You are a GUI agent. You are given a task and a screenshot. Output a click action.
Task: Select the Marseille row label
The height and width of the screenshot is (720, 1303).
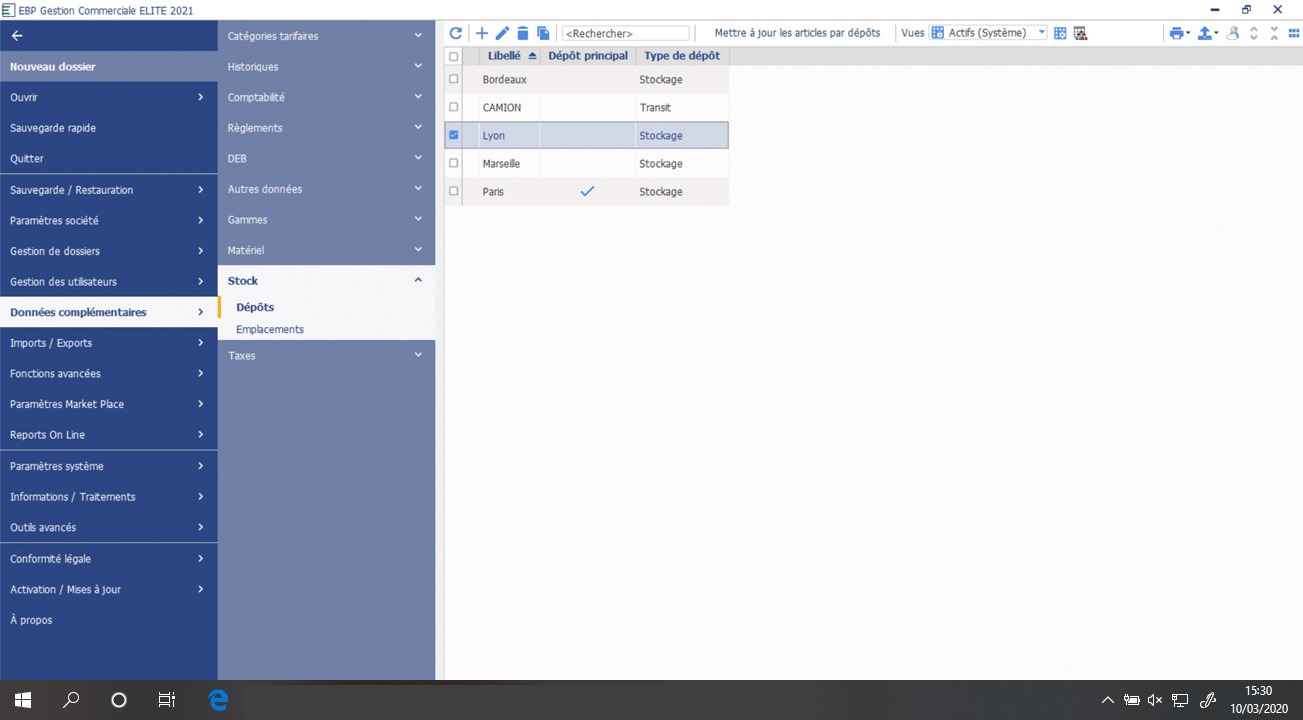[x=501, y=163]
